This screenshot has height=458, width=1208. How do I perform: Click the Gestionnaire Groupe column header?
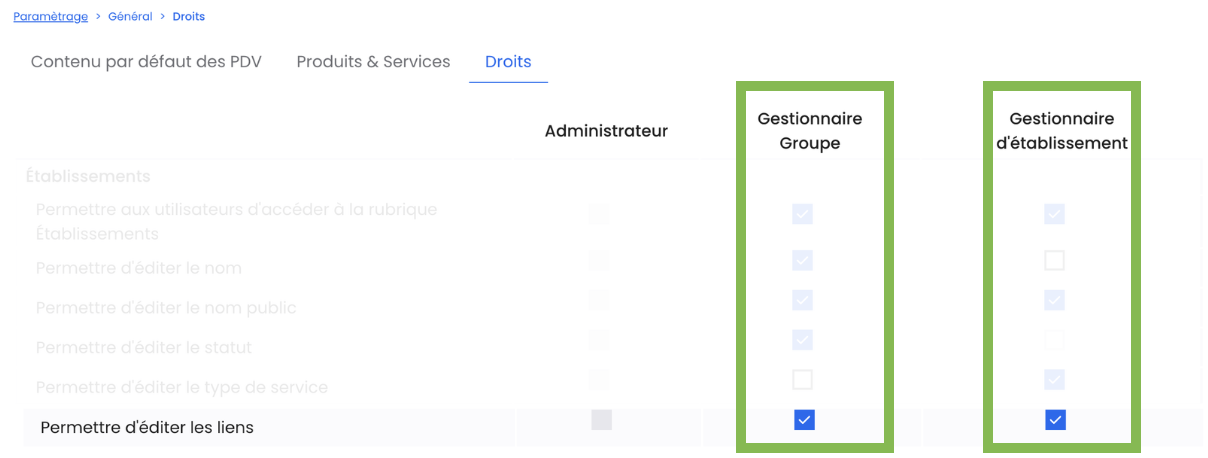point(810,131)
